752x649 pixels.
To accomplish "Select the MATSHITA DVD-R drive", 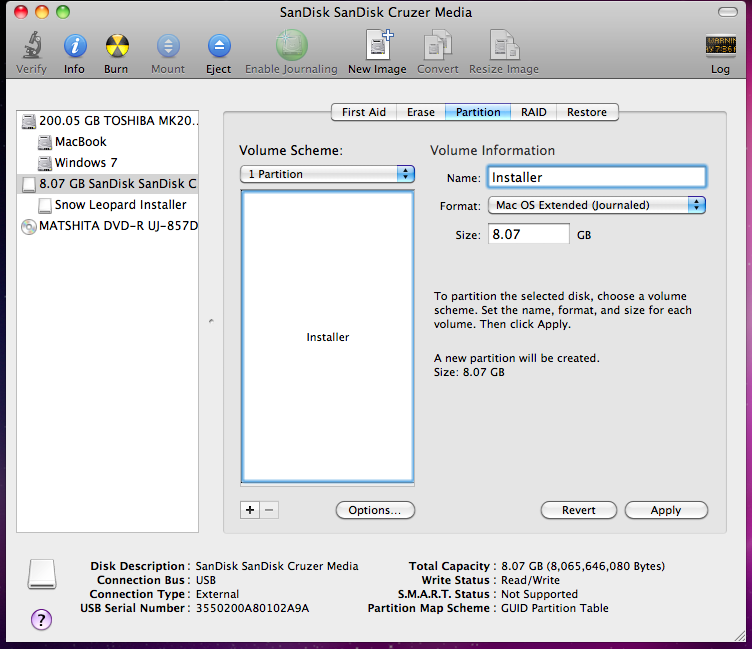I will 108,226.
